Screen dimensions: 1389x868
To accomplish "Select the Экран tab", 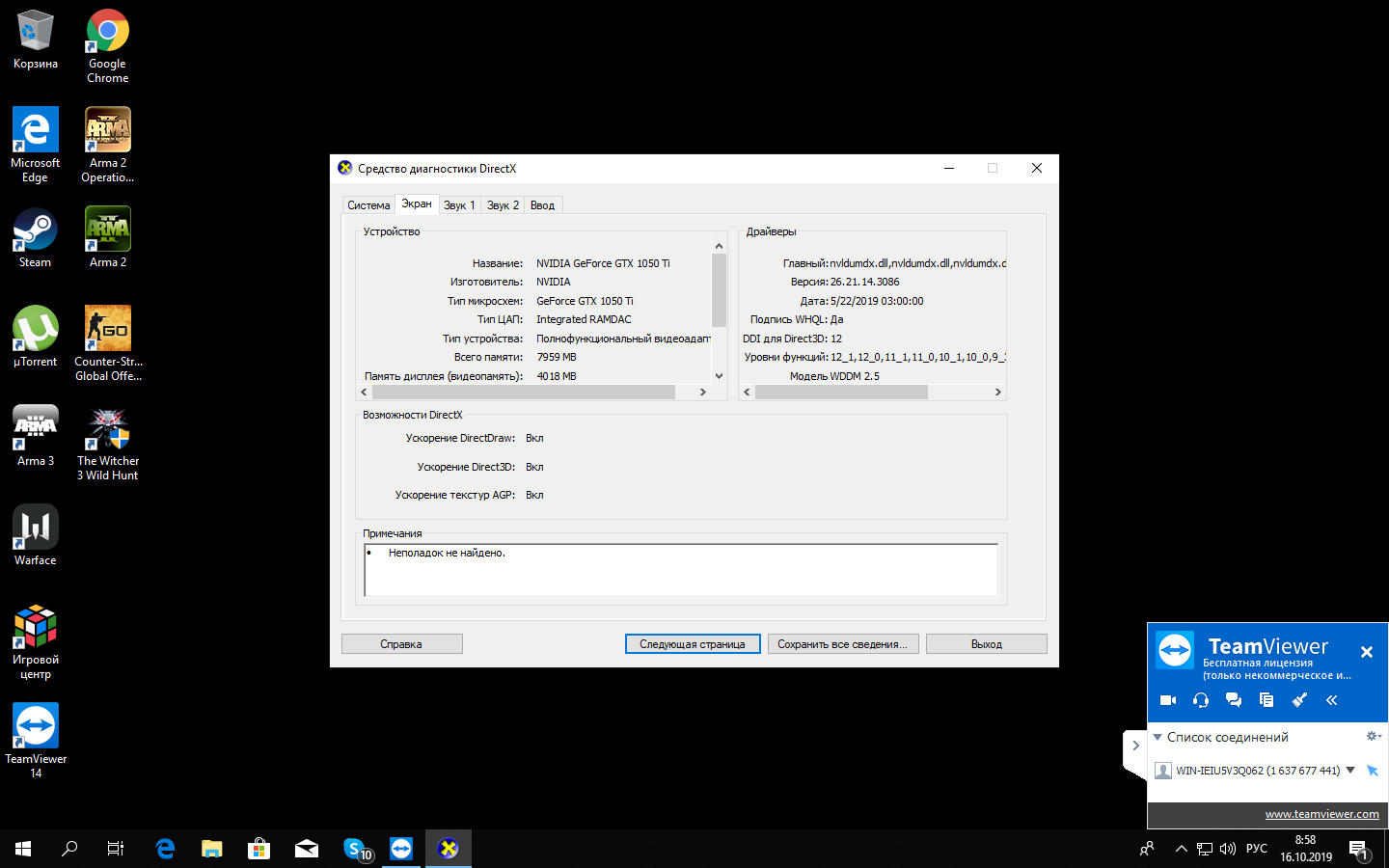I will click(417, 203).
